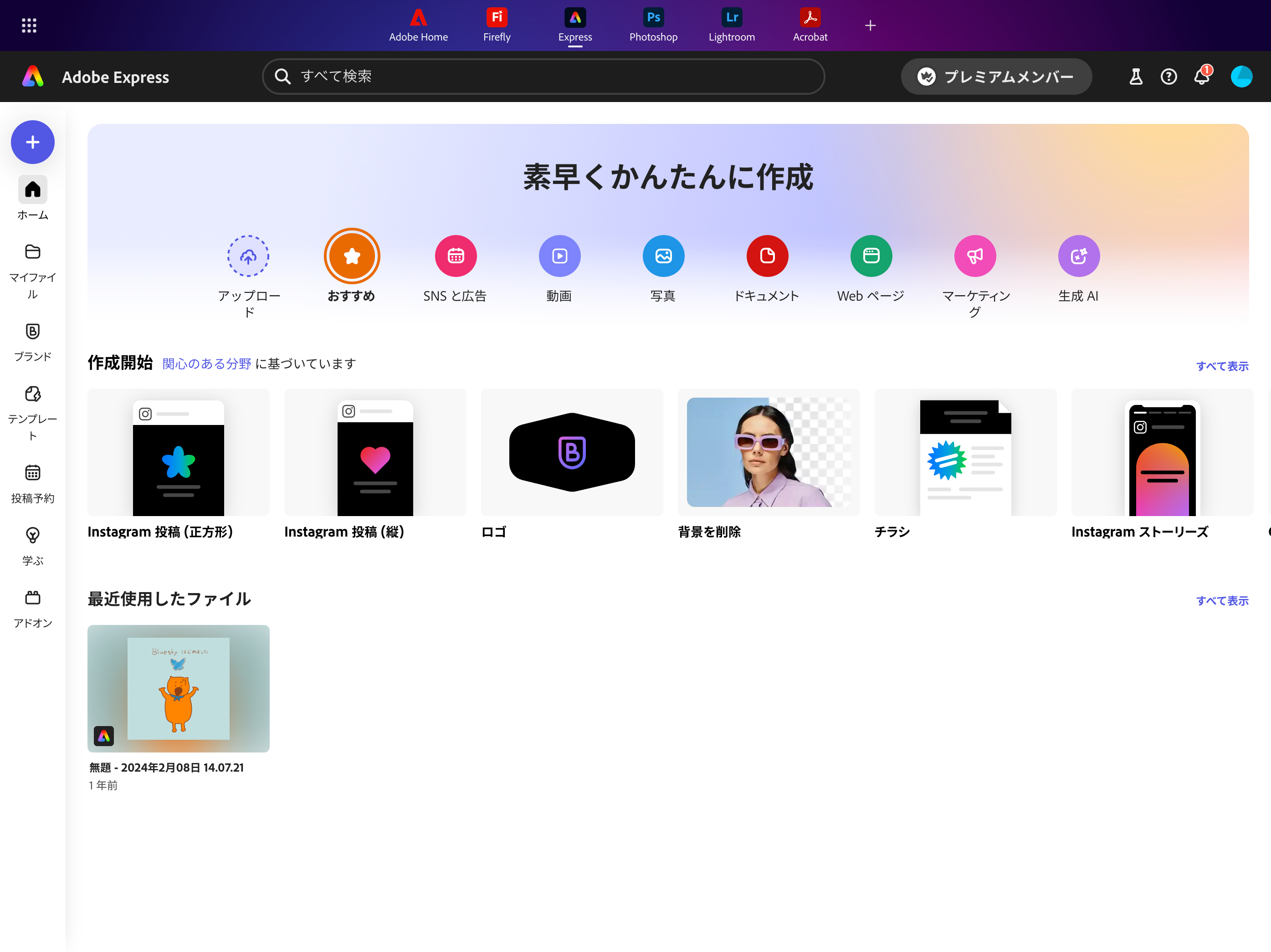This screenshot has width=1271, height=952.
Task: Open notifications bell icon
Action: (x=1201, y=77)
